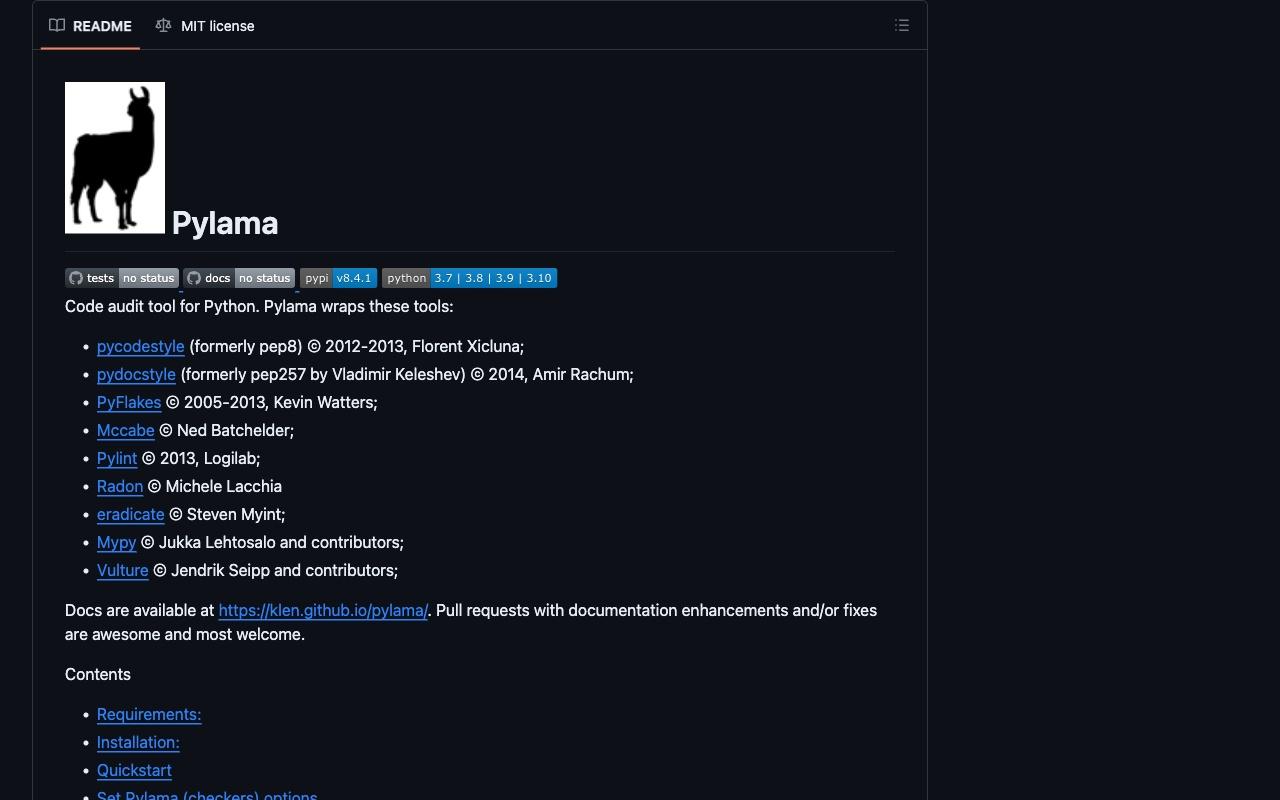Viewport: 1280px width, 800px height.
Task: Click '© Ned Batchelder;' text
Action: point(226,430)
